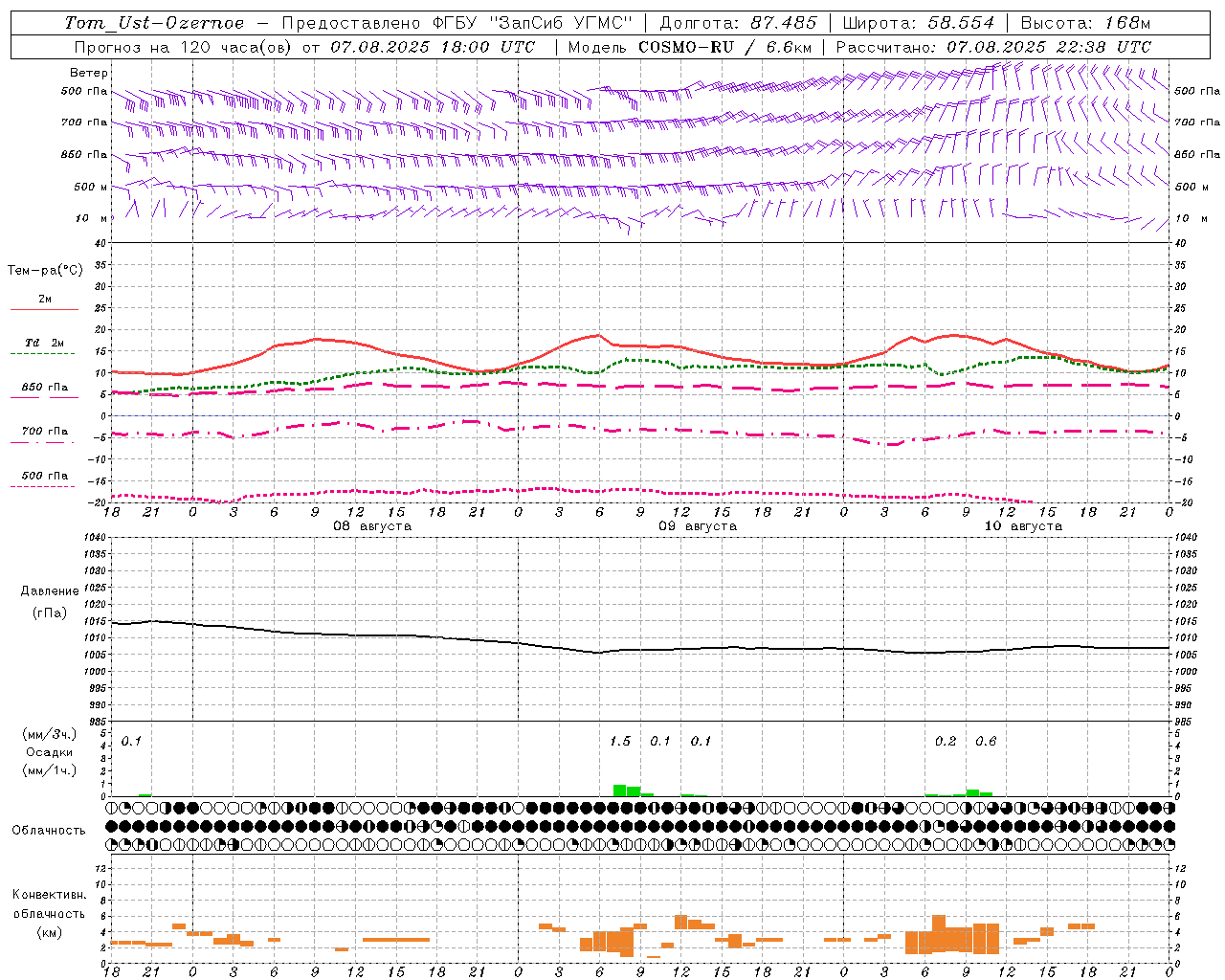Click the elevation label Высота: 168м
The width and height of the screenshot is (1225, 980).
(x=1085, y=23)
